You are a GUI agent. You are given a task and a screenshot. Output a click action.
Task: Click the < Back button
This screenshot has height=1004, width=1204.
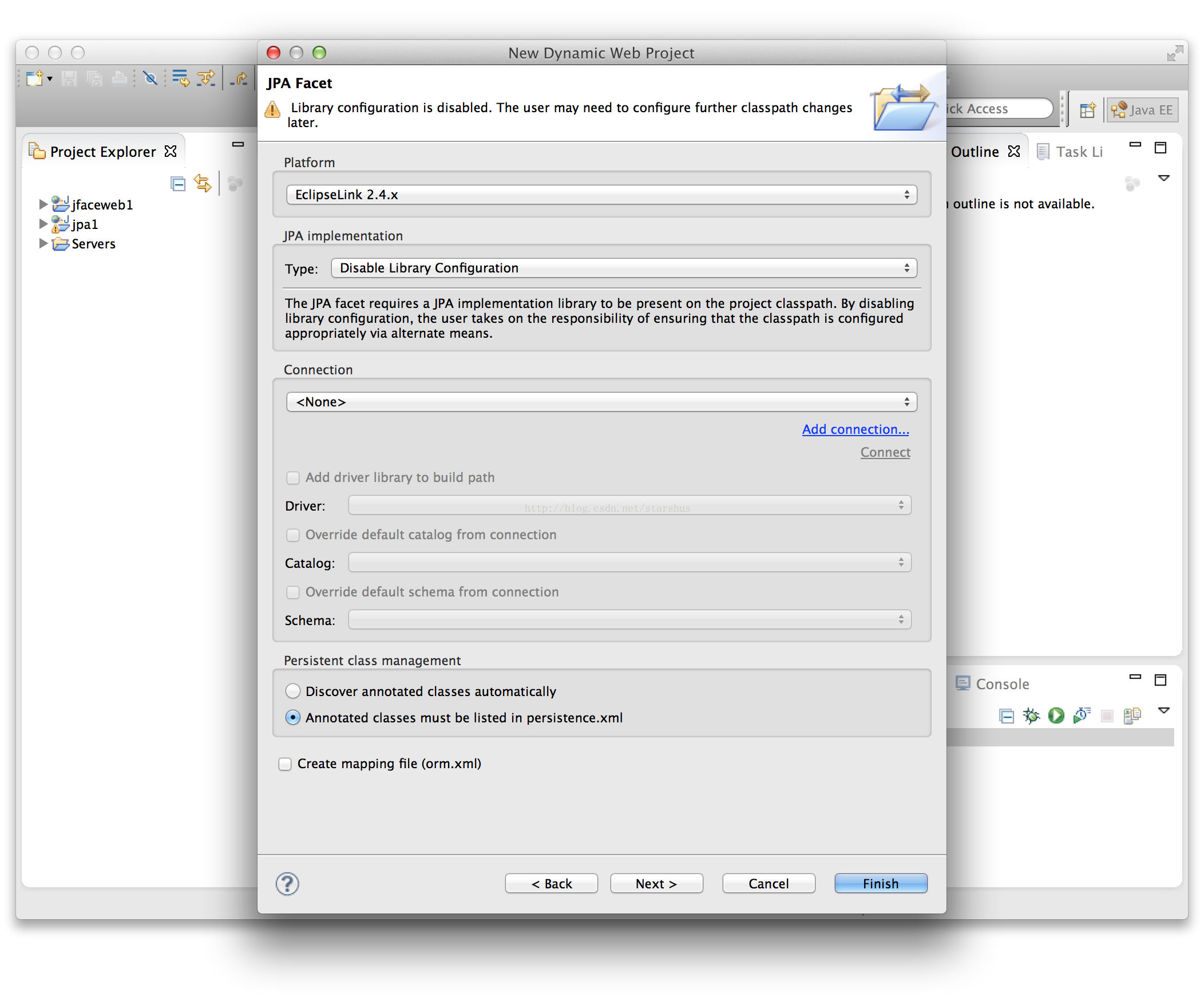[552, 884]
